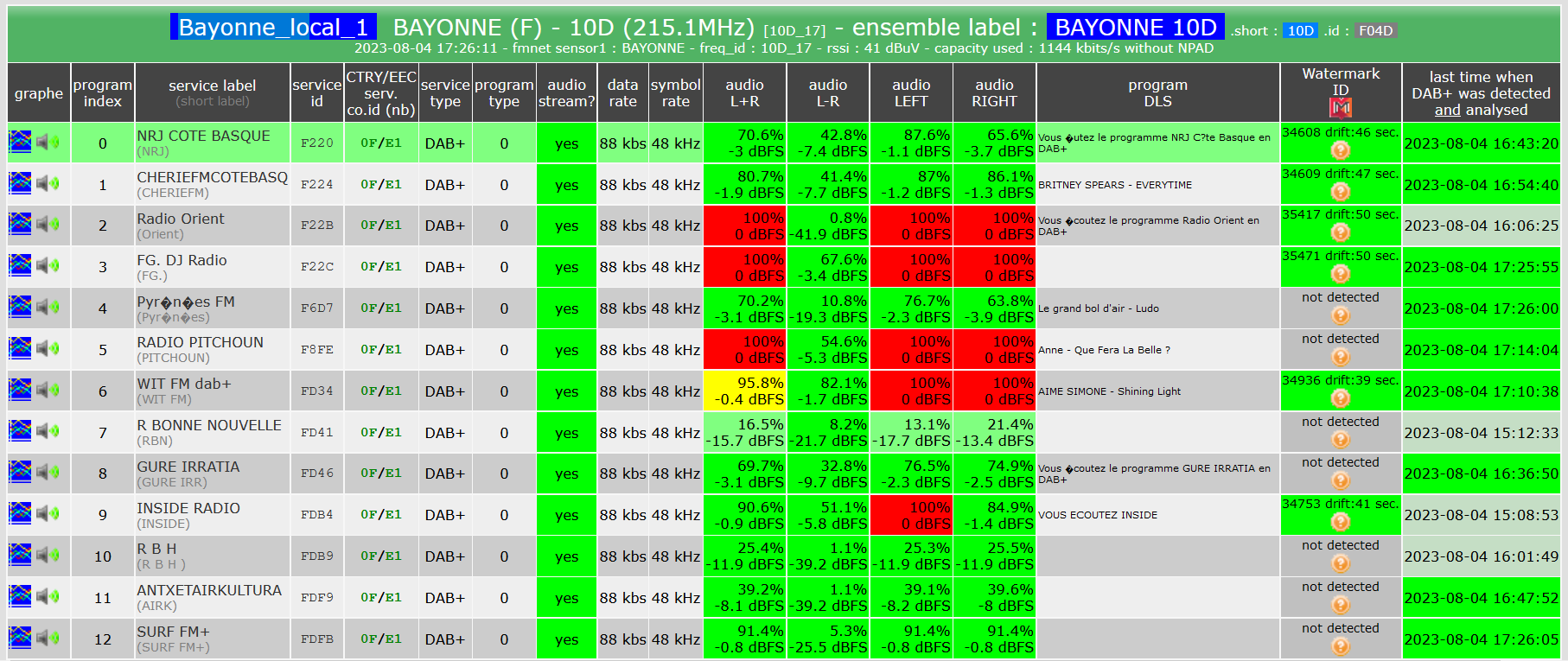Play audio via speaker icon for INSIDE RADIO
This screenshot has height=661, width=1568.
48,514
